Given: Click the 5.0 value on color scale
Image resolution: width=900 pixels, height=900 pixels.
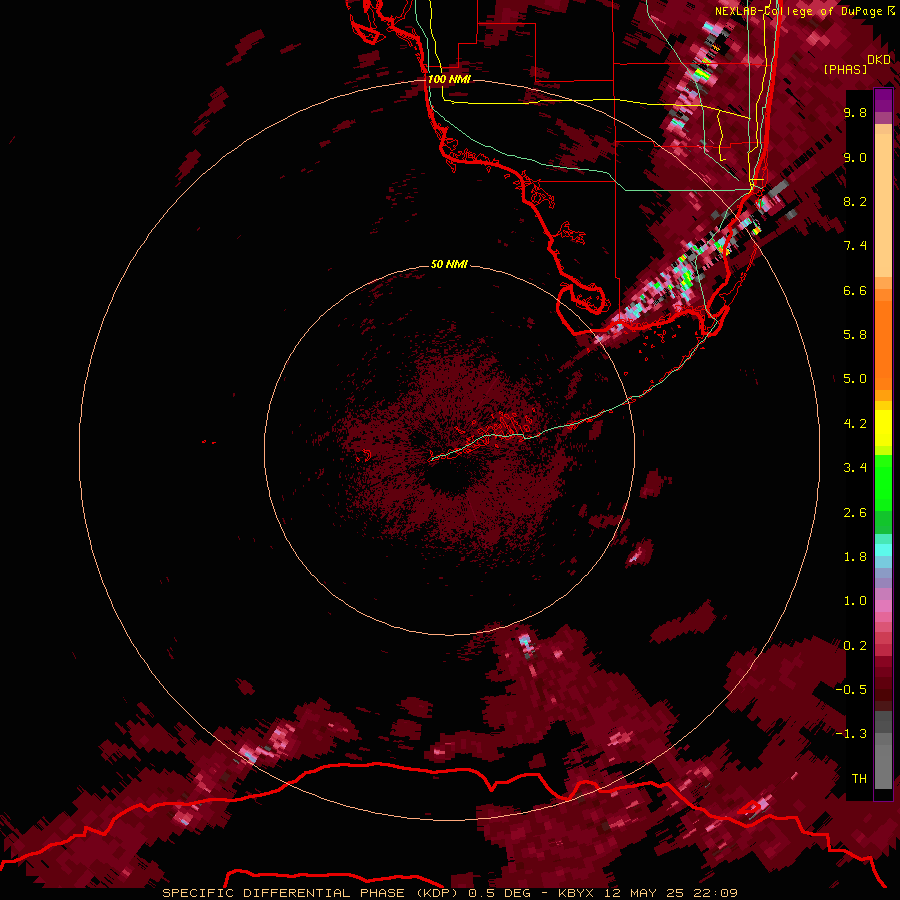Looking at the screenshot, I should [x=855, y=379].
